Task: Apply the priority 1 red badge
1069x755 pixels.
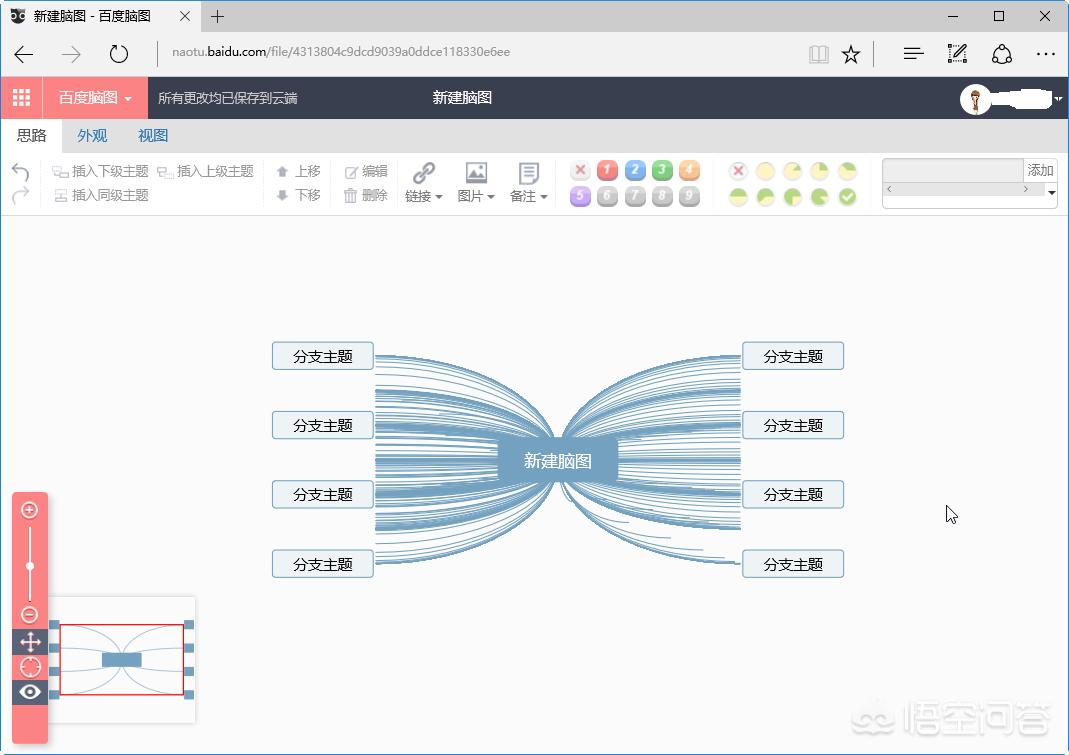Action: (x=607, y=171)
